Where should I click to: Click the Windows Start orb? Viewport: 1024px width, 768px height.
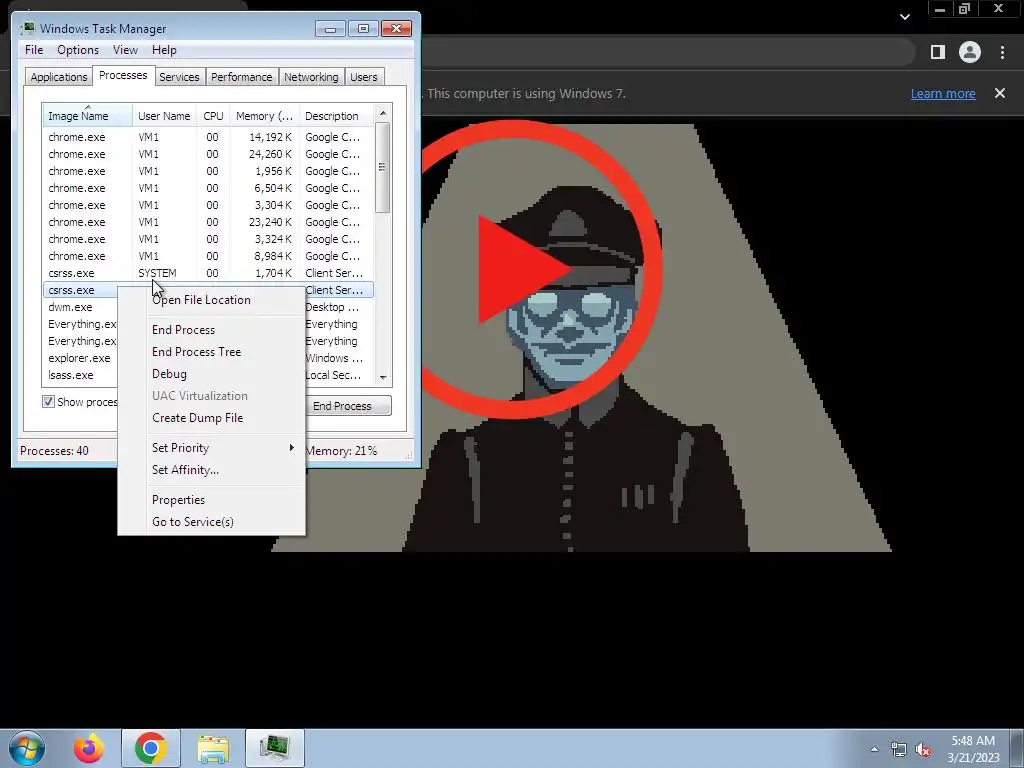pyautogui.click(x=27, y=748)
